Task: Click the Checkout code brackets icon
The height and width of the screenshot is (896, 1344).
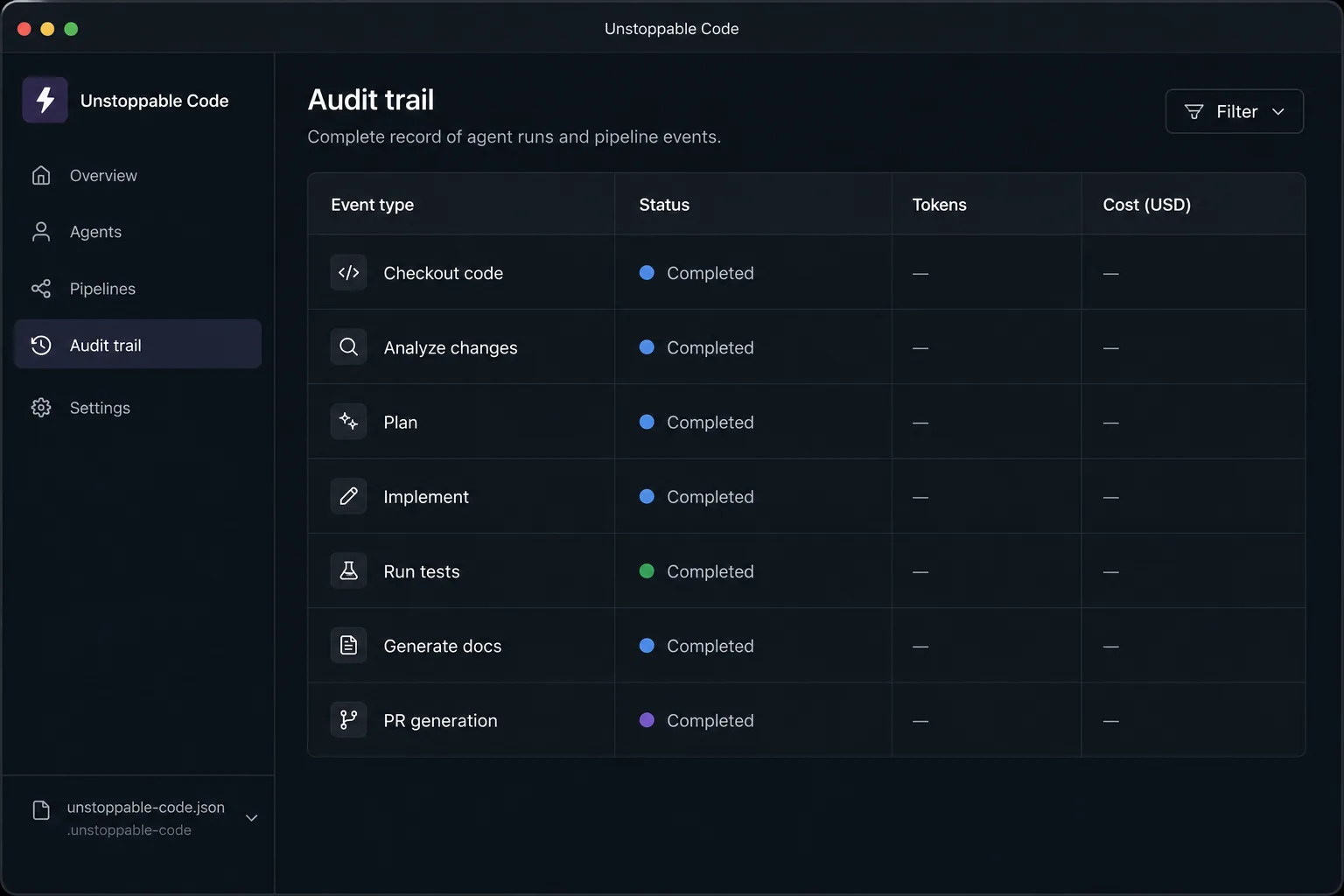Action: click(348, 272)
